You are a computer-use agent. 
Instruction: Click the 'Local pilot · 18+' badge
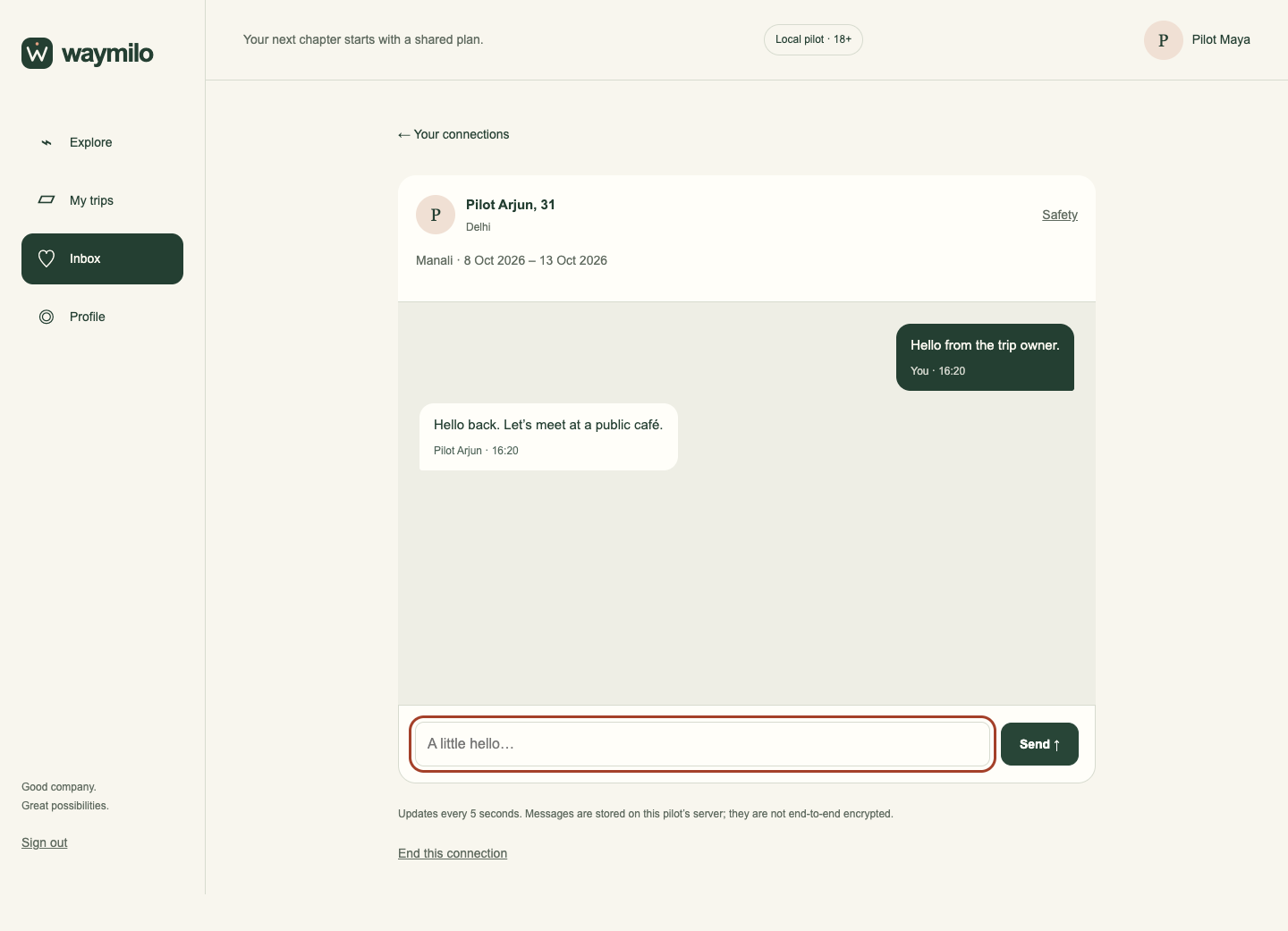tap(813, 39)
